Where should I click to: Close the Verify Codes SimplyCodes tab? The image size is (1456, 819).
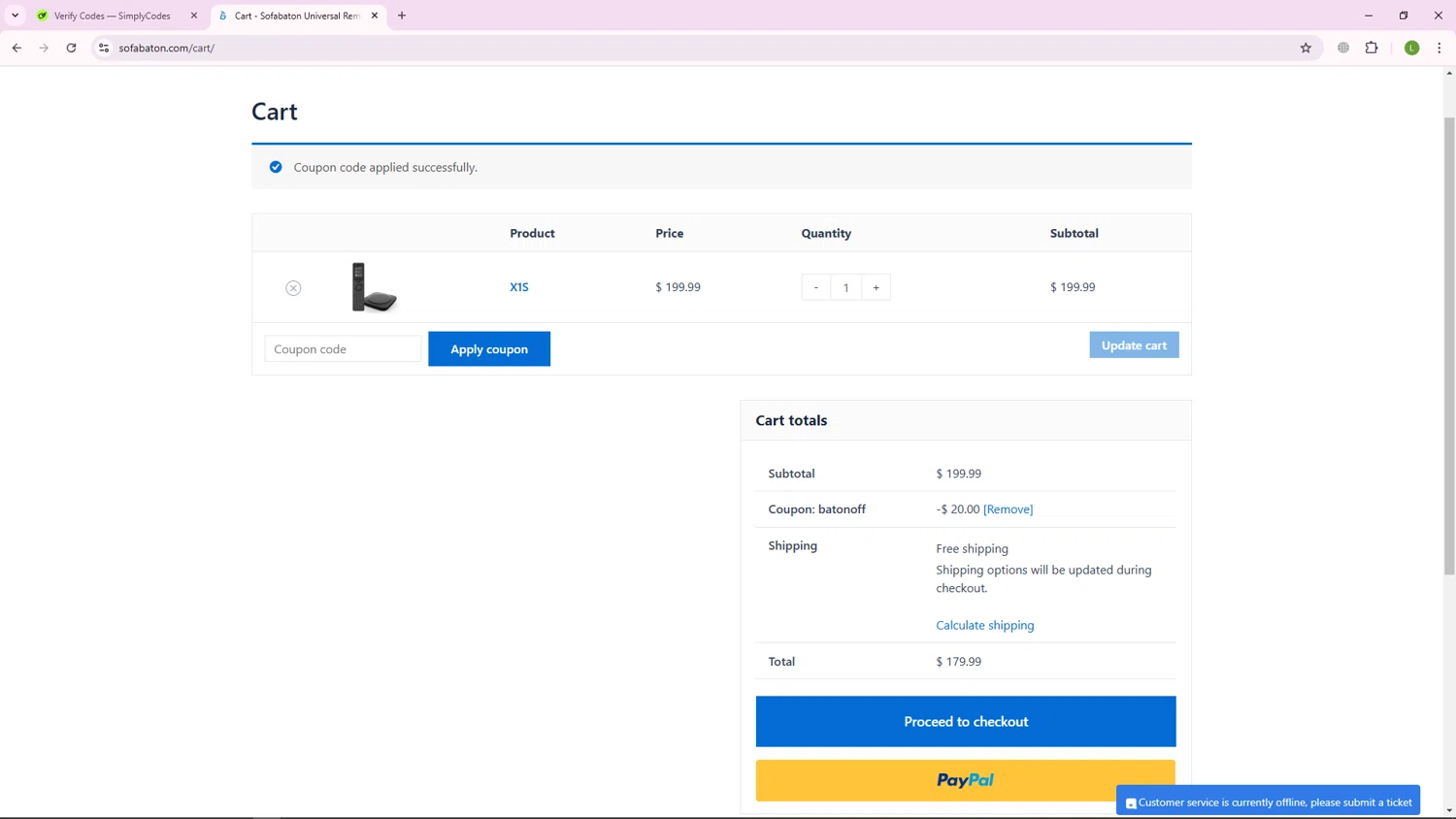pyautogui.click(x=193, y=16)
